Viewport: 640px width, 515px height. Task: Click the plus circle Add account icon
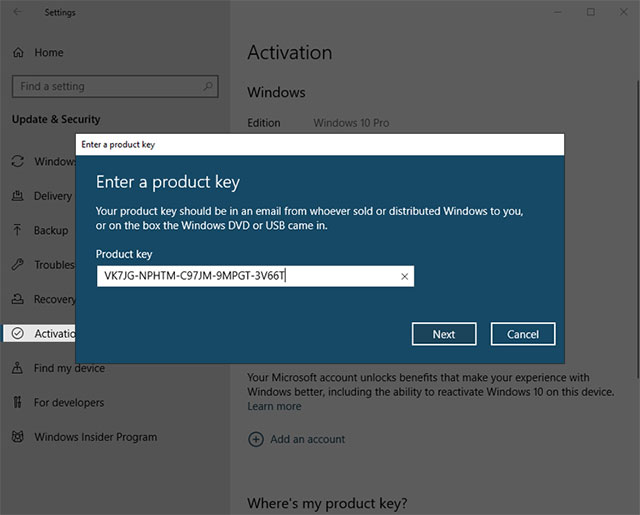point(256,439)
